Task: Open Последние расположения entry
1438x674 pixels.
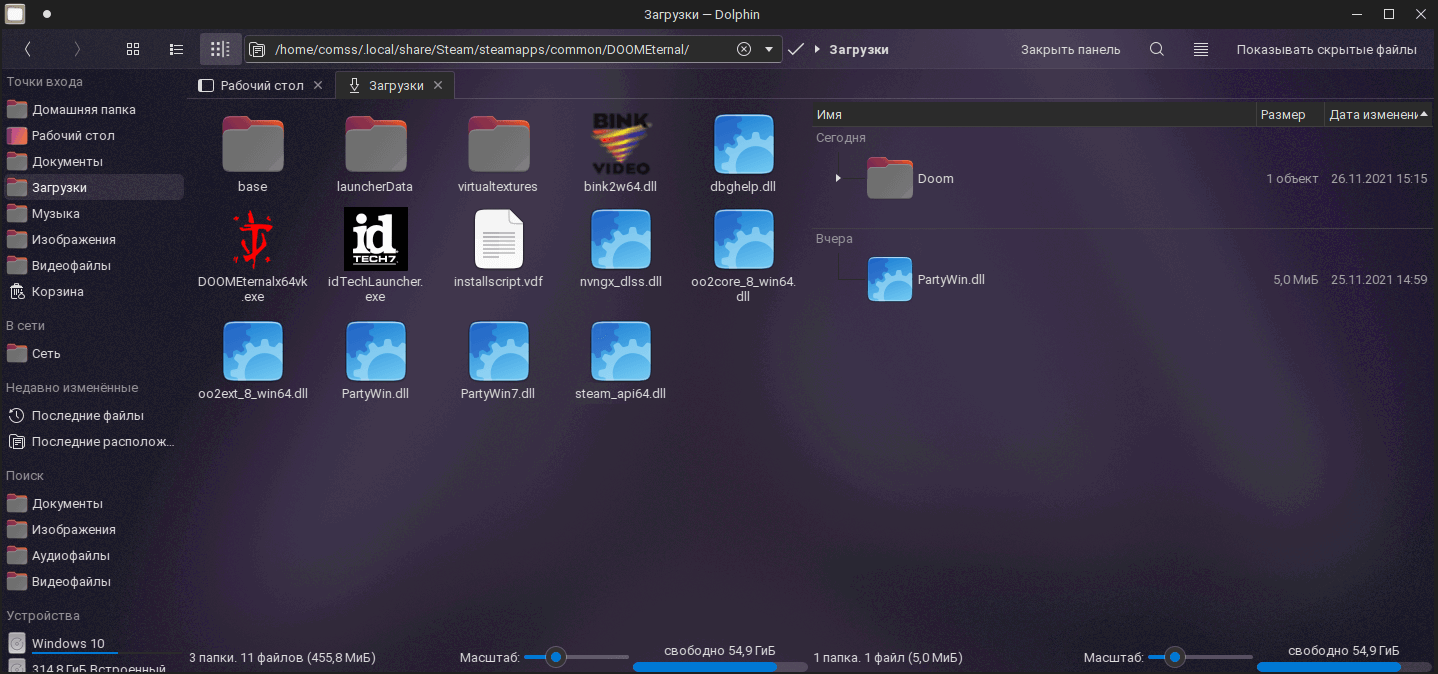Action: [x=92, y=442]
